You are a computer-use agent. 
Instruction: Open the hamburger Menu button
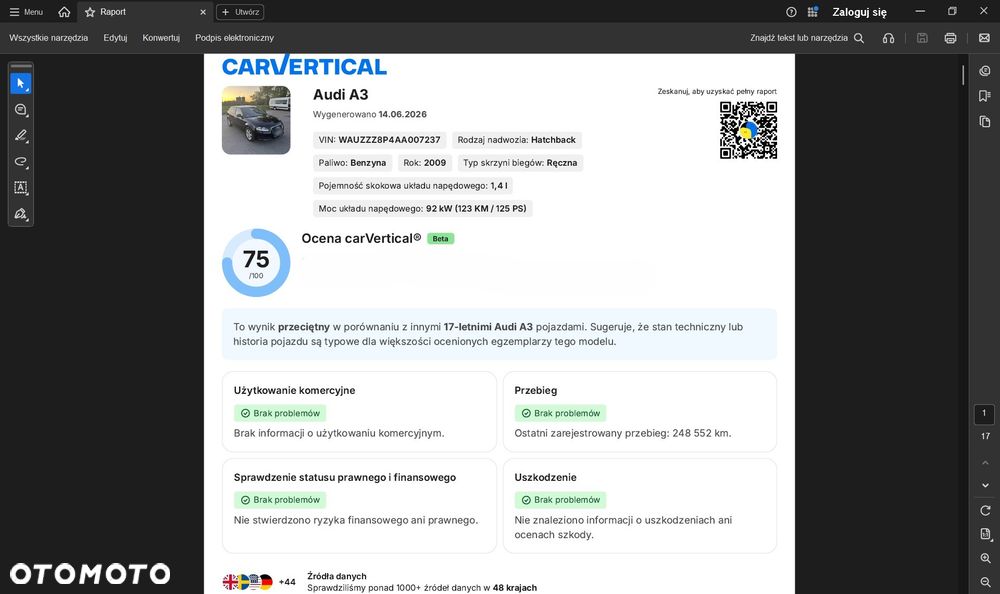click(x=26, y=12)
